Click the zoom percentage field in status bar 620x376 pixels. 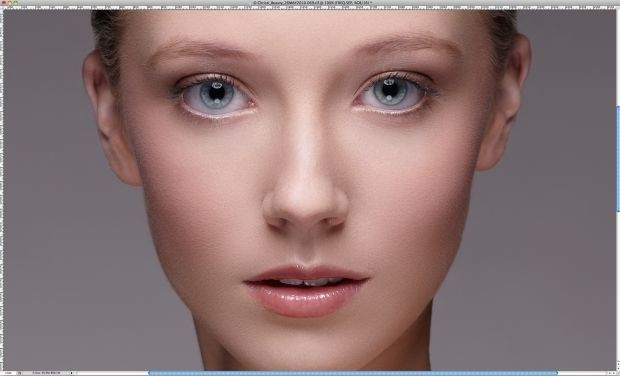point(8,373)
